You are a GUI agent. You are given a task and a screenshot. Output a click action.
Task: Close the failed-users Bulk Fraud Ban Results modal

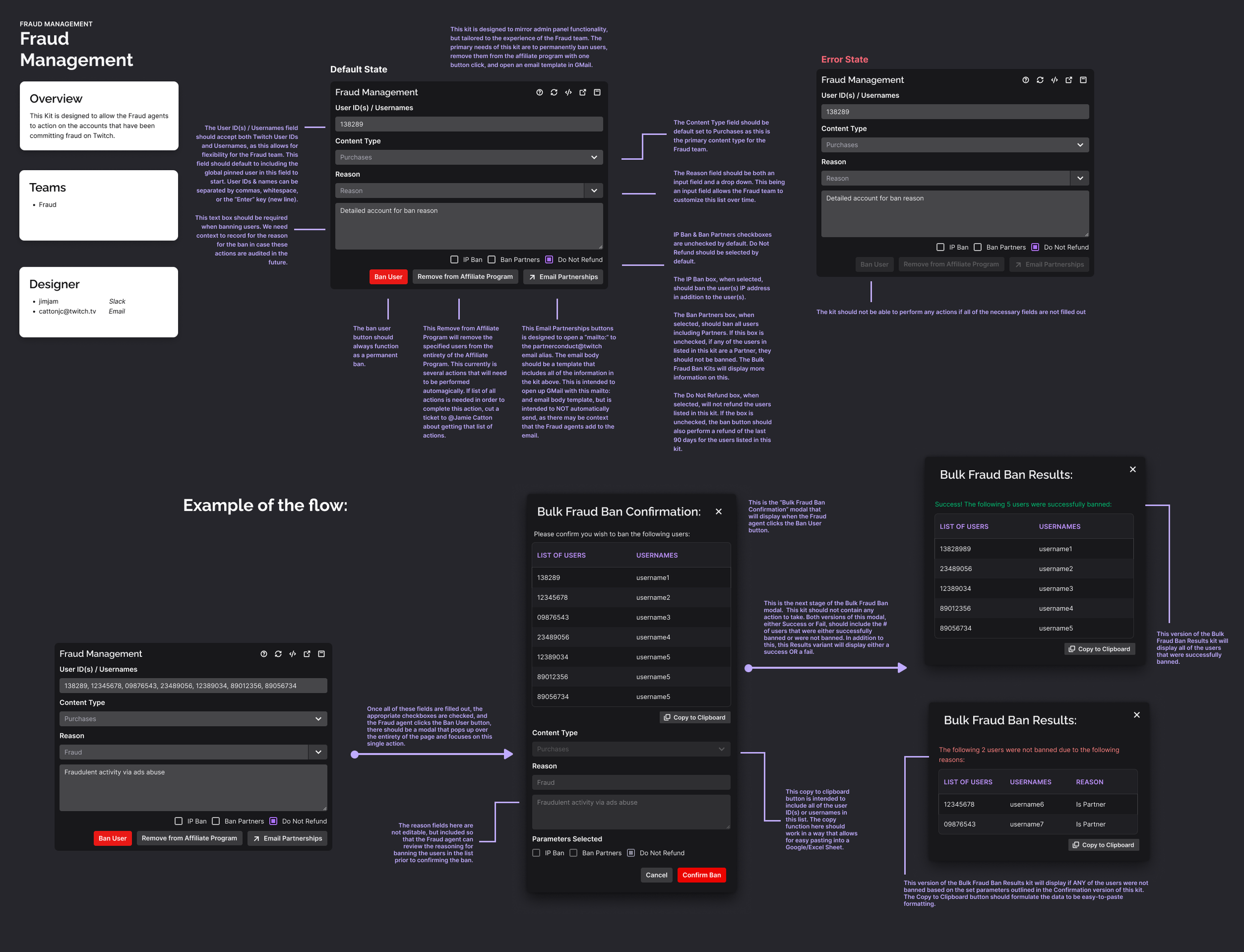[x=1137, y=715]
